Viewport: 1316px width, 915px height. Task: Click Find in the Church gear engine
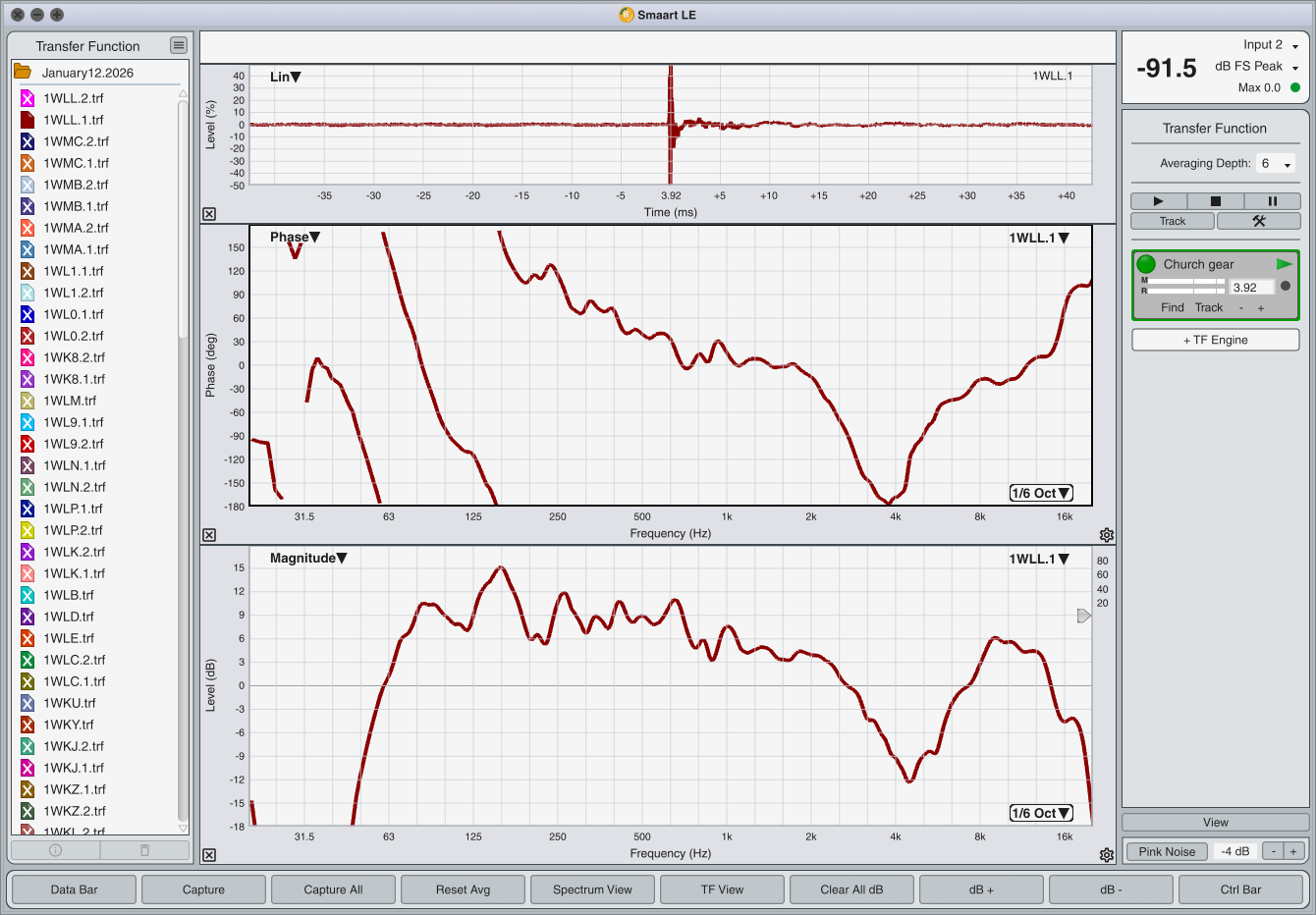point(1173,307)
